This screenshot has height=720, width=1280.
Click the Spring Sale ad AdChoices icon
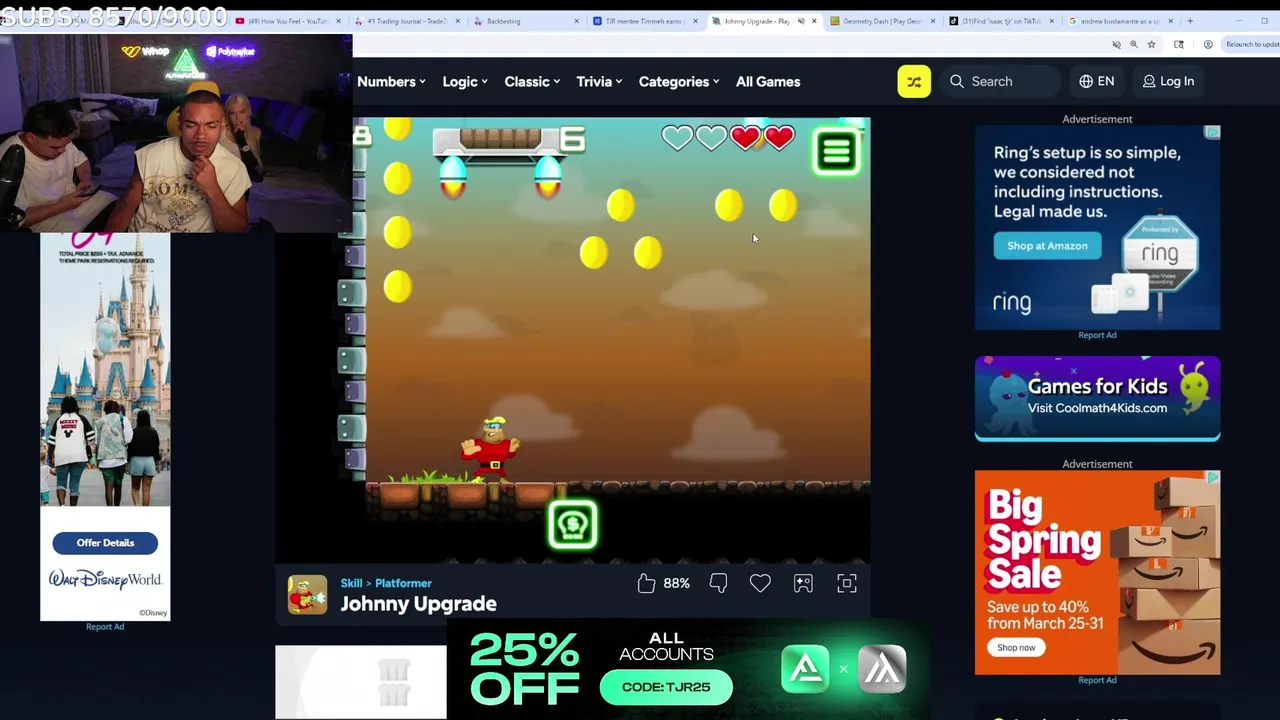click(1212, 478)
